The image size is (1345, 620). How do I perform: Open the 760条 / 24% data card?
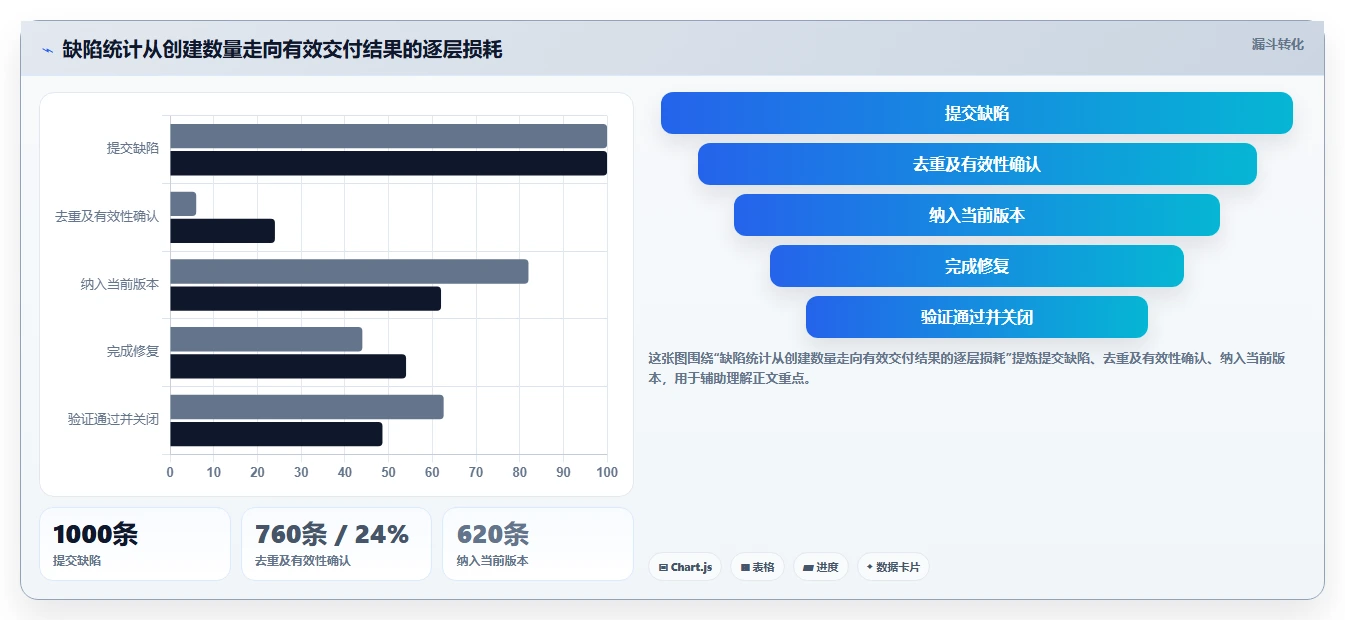point(336,544)
